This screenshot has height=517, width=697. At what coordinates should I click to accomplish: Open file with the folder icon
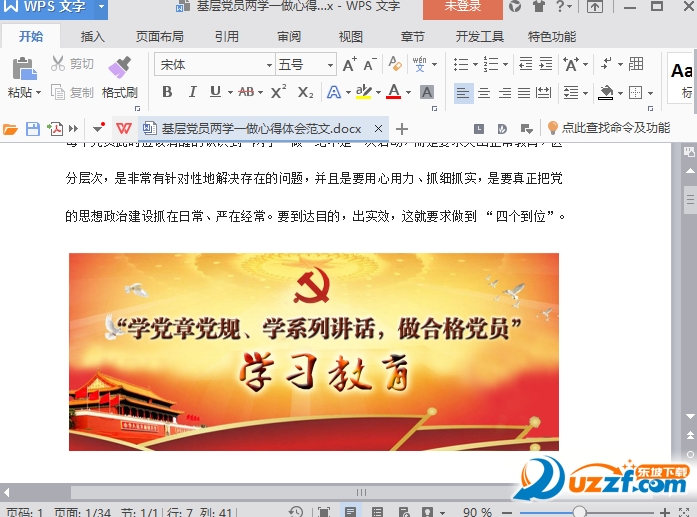(x=10, y=129)
